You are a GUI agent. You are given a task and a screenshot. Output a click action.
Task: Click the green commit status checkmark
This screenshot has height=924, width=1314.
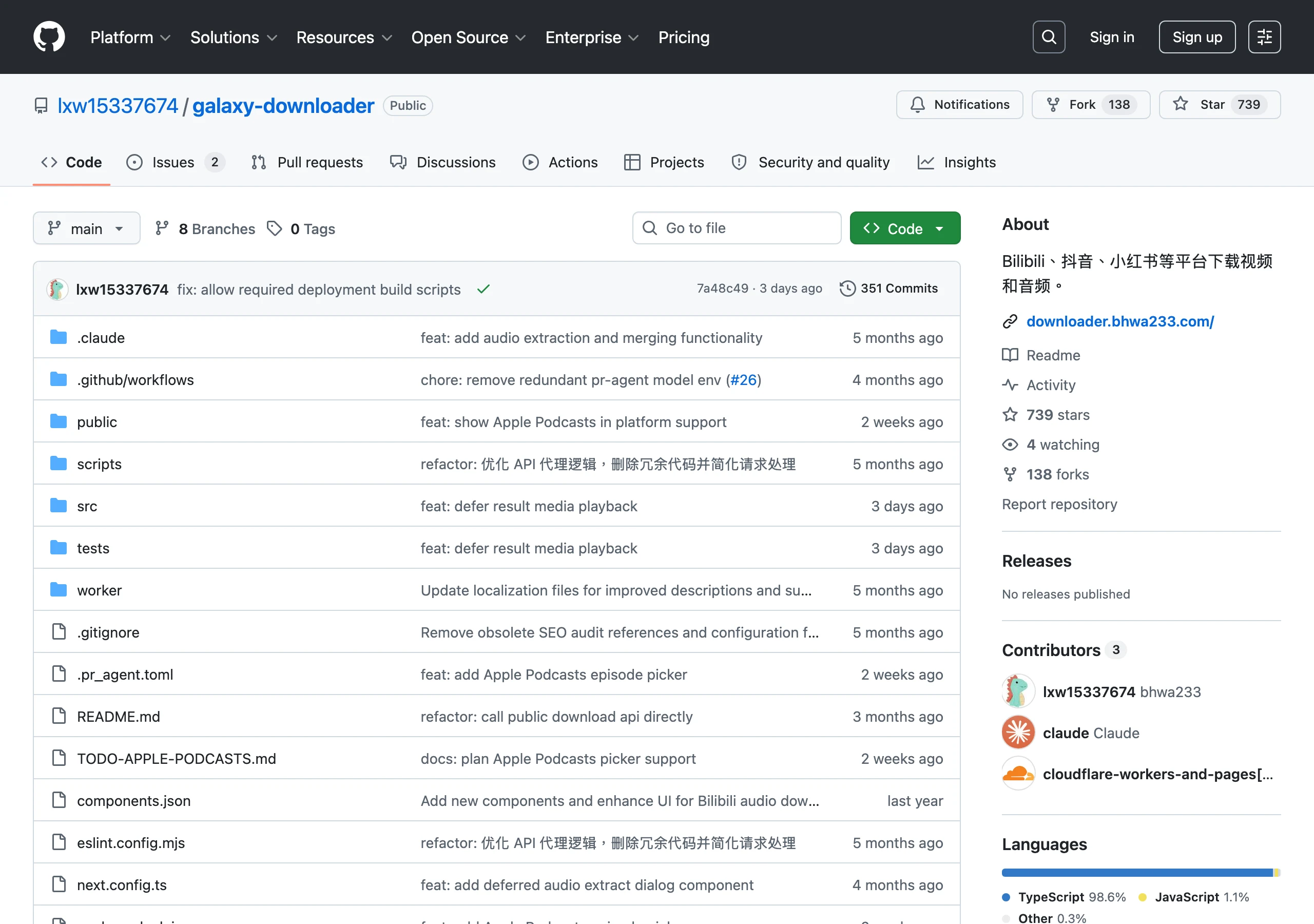point(484,289)
